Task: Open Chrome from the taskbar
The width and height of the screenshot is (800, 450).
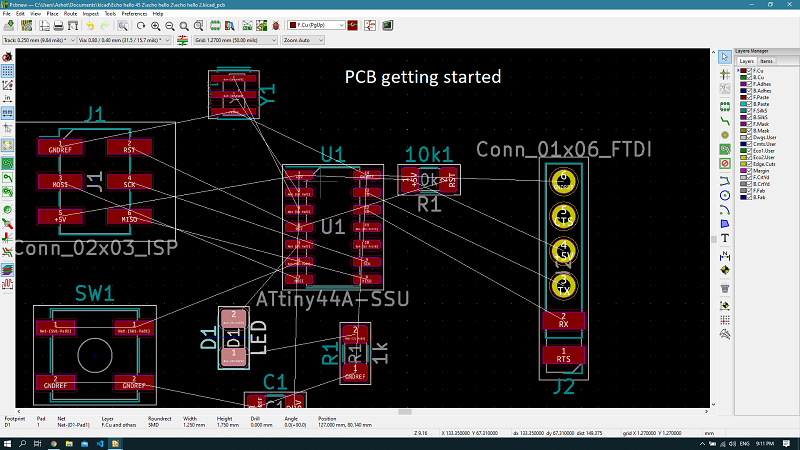Action: click(x=54, y=444)
